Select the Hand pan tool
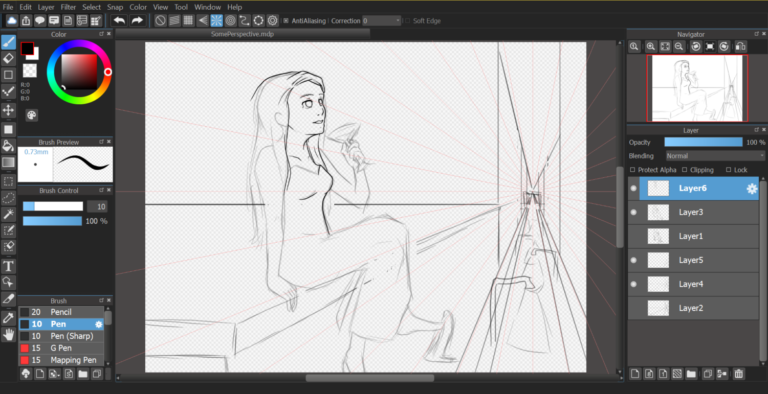768x394 pixels. (x=8, y=335)
